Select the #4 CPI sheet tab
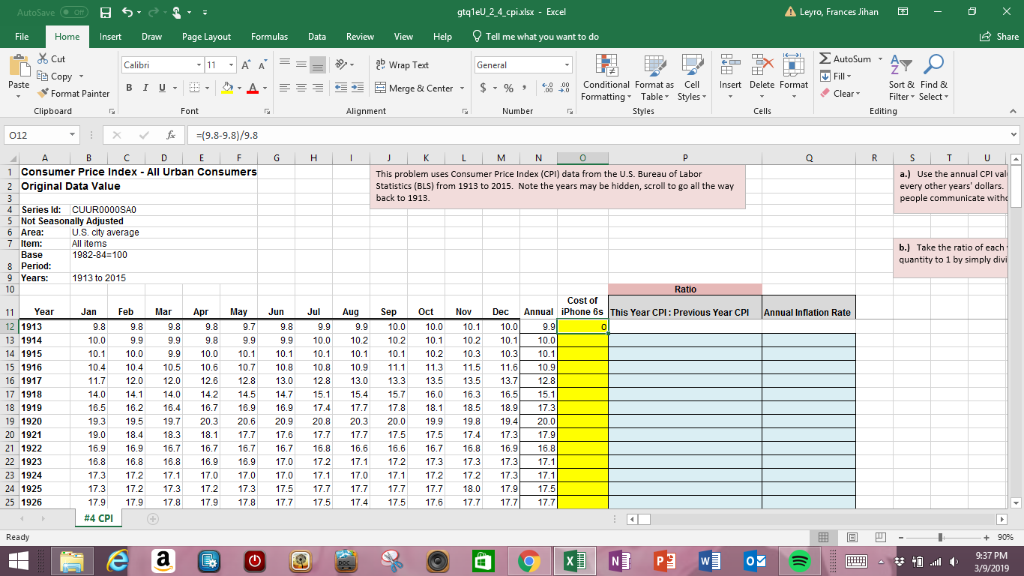Image resolution: width=1024 pixels, height=576 pixels. coord(98,519)
